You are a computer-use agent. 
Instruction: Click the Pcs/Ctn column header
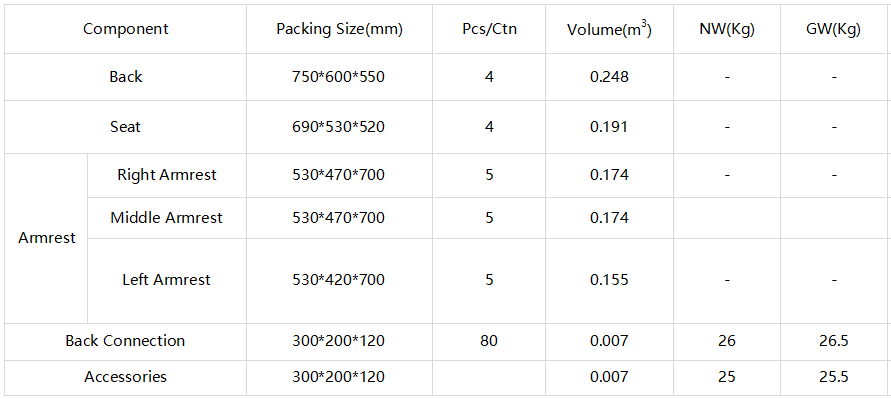[489, 29]
